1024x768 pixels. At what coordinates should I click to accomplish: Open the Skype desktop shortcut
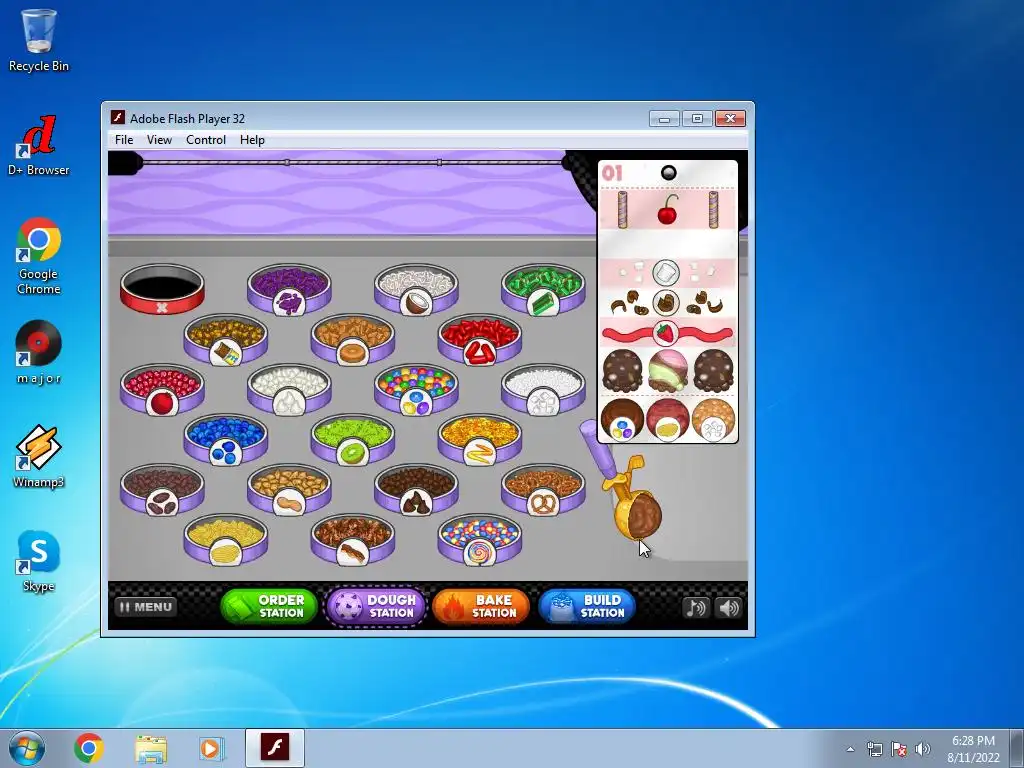point(39,560)
